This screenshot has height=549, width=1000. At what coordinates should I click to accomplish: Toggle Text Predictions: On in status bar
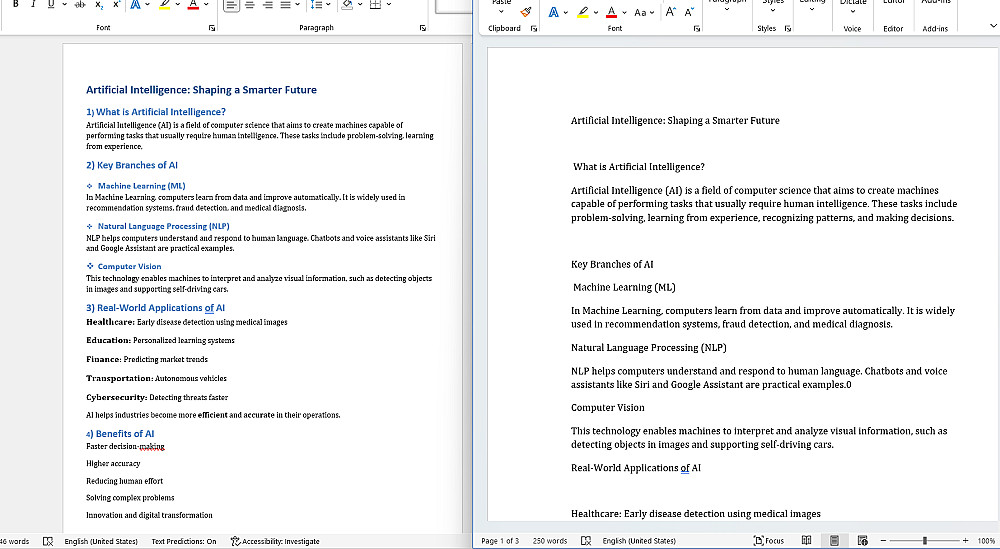tap(184, 541)
